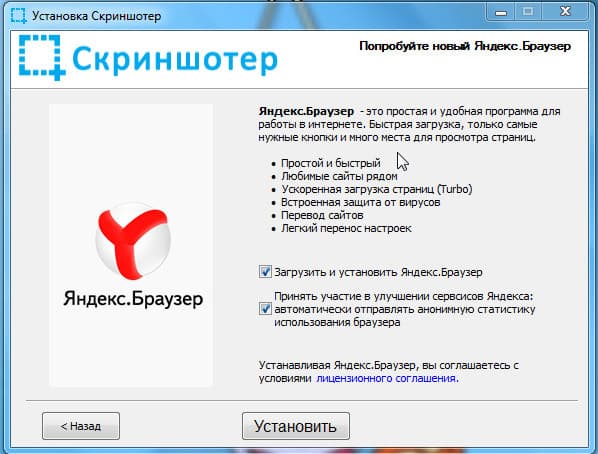Open the лицензионного соглашения link

[x=387, y=378]
